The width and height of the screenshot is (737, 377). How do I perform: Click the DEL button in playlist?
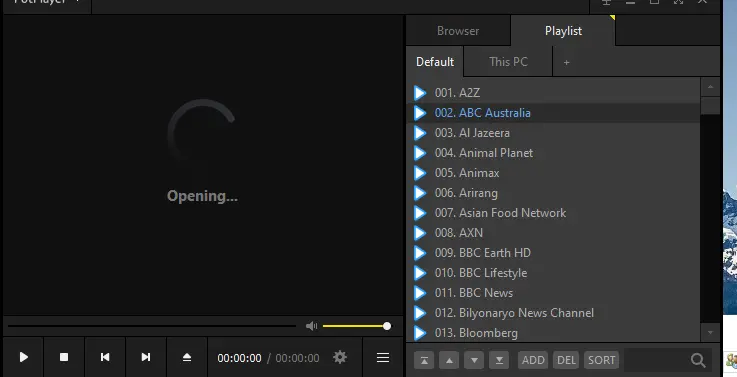(566, 361)
